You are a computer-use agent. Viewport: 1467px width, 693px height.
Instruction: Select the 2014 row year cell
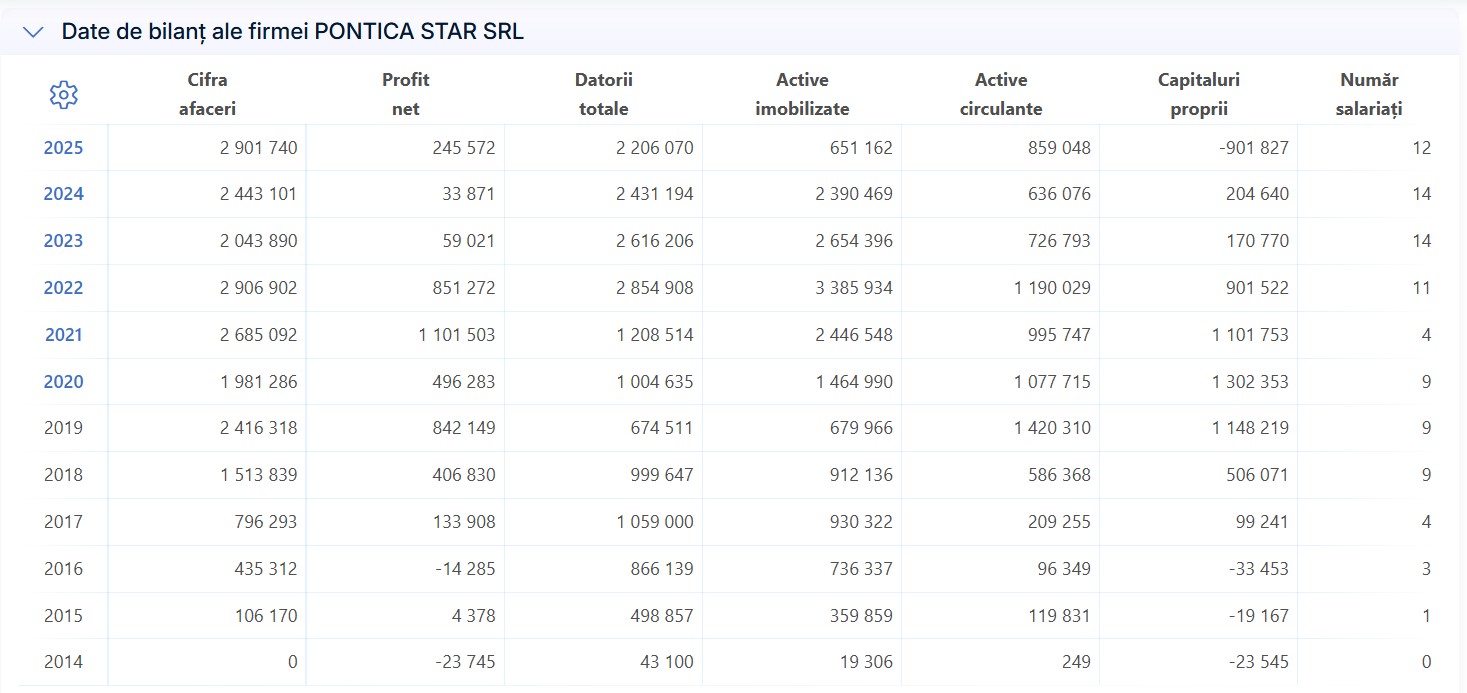(x=63, y=662)
